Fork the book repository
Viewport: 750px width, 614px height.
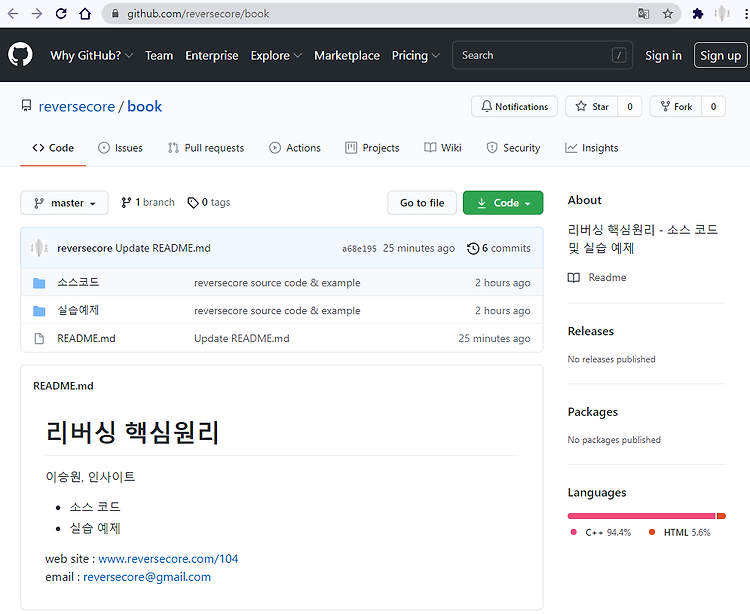click(676, 106)
